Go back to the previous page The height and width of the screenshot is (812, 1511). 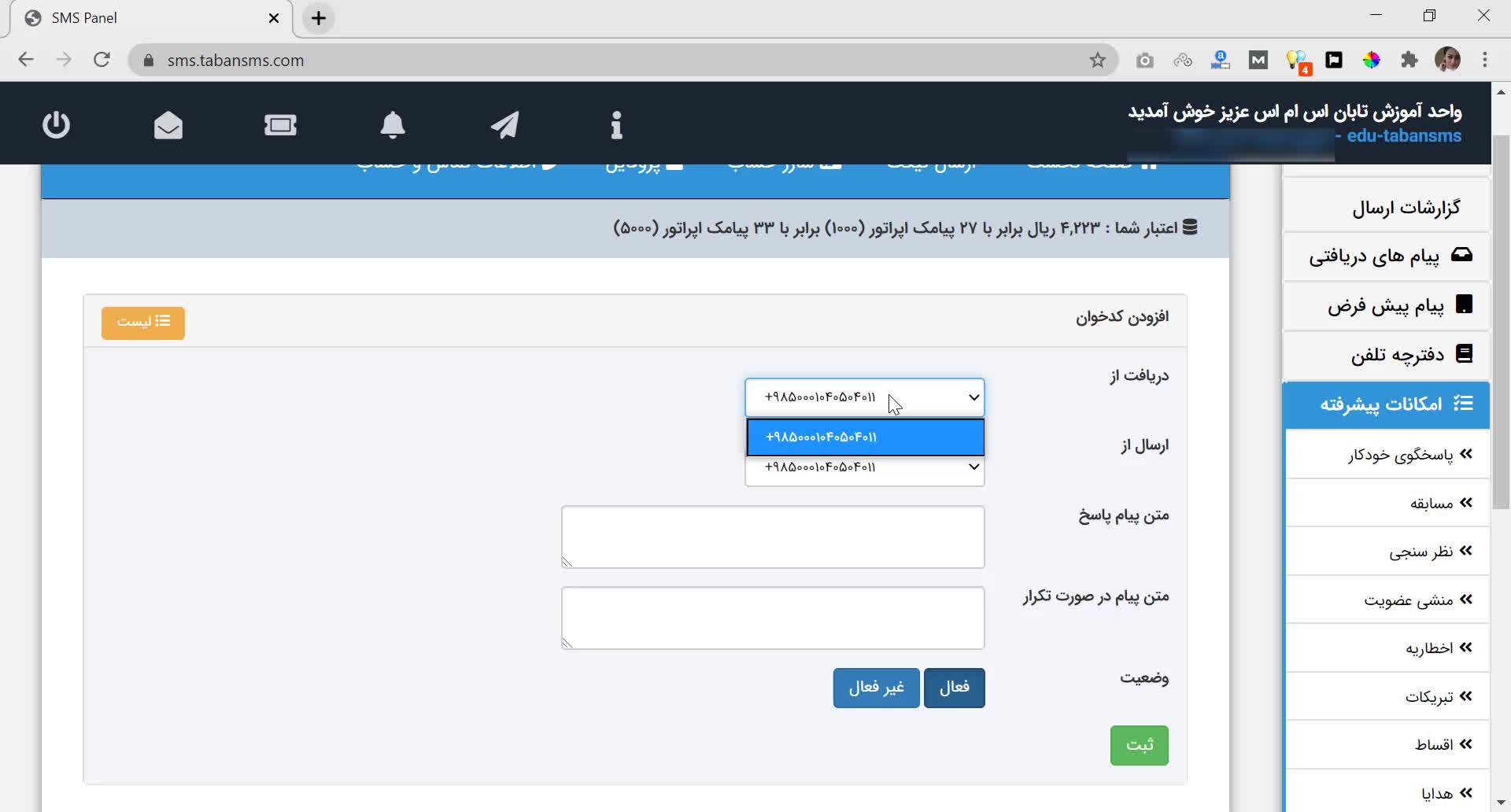(26, 60)
